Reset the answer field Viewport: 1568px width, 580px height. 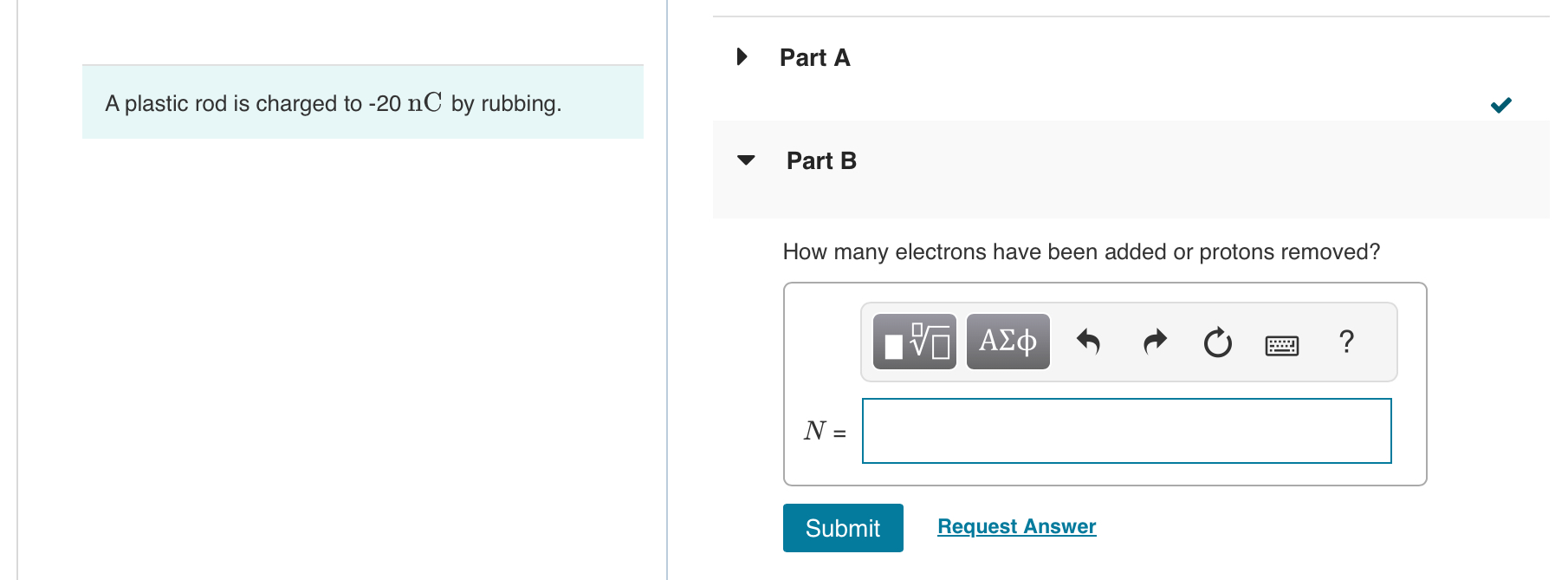point(1217,342)
